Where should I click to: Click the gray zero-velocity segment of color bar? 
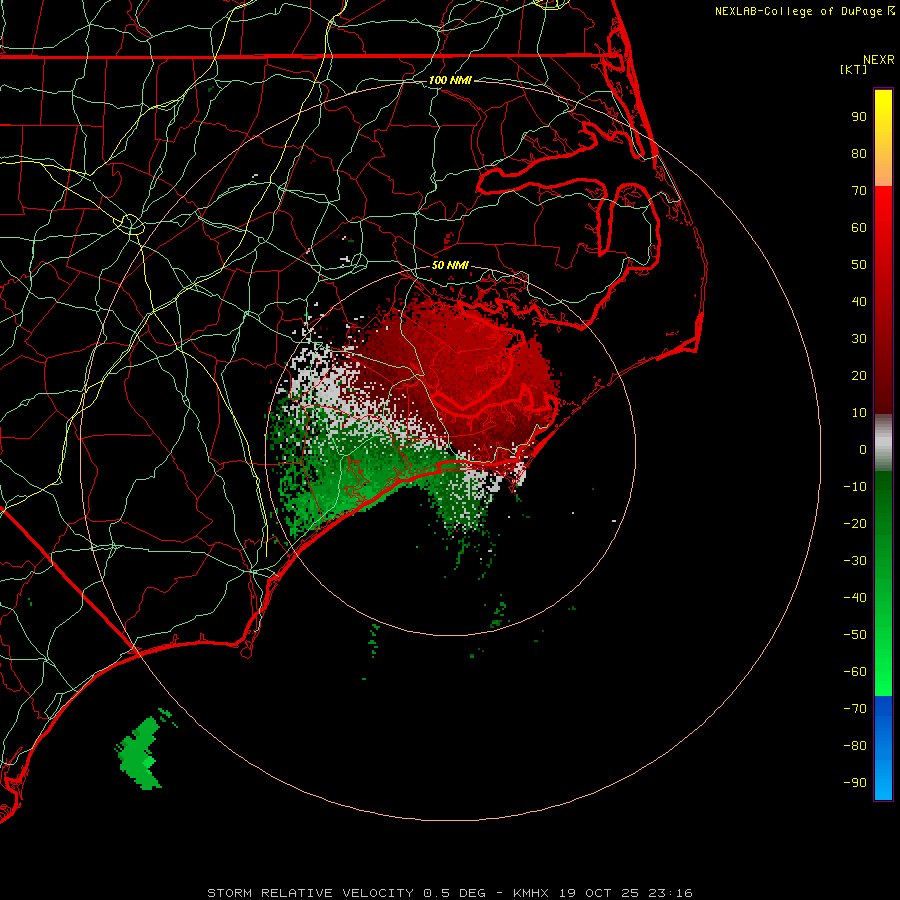point(883,443)
